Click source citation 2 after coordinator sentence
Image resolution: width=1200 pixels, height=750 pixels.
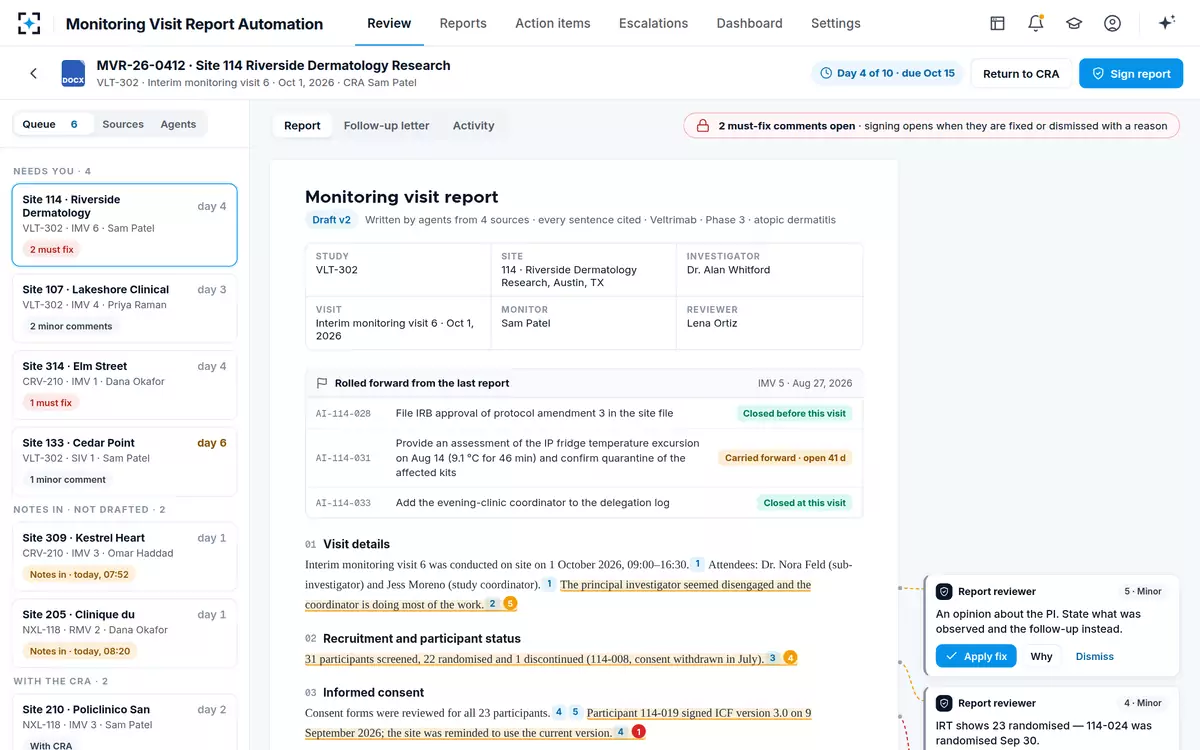click(492, 604)
